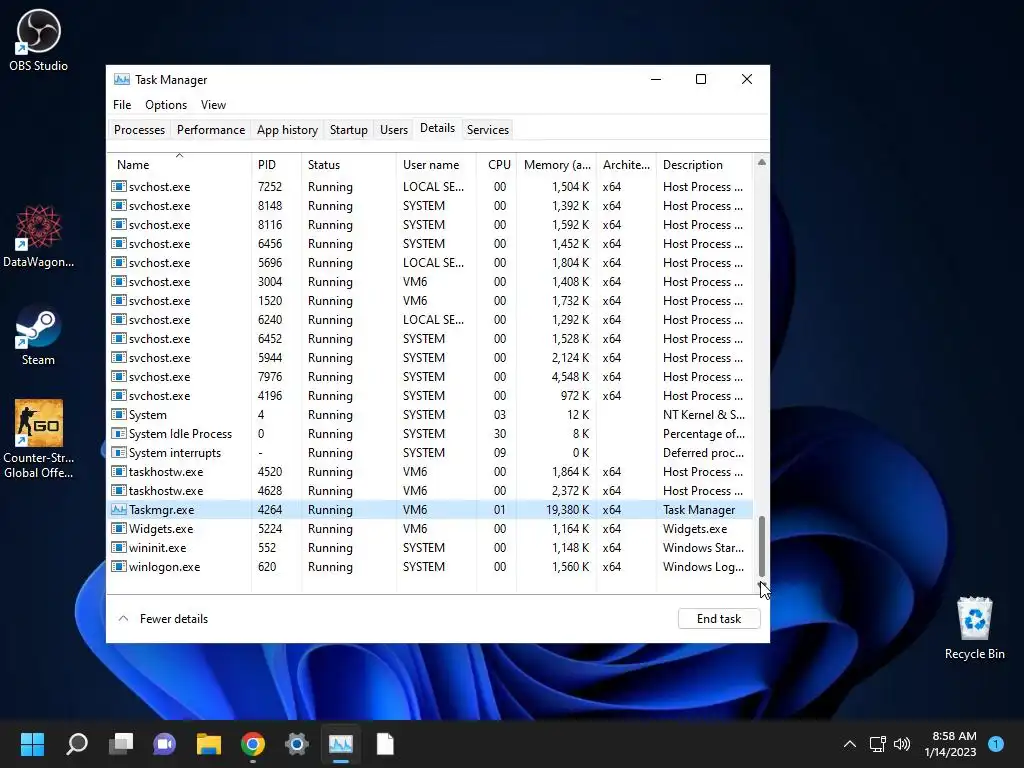This screenshot has width=1024, height=768.
Task: Sort by the Description column header
Action: [x=705, y=165]
